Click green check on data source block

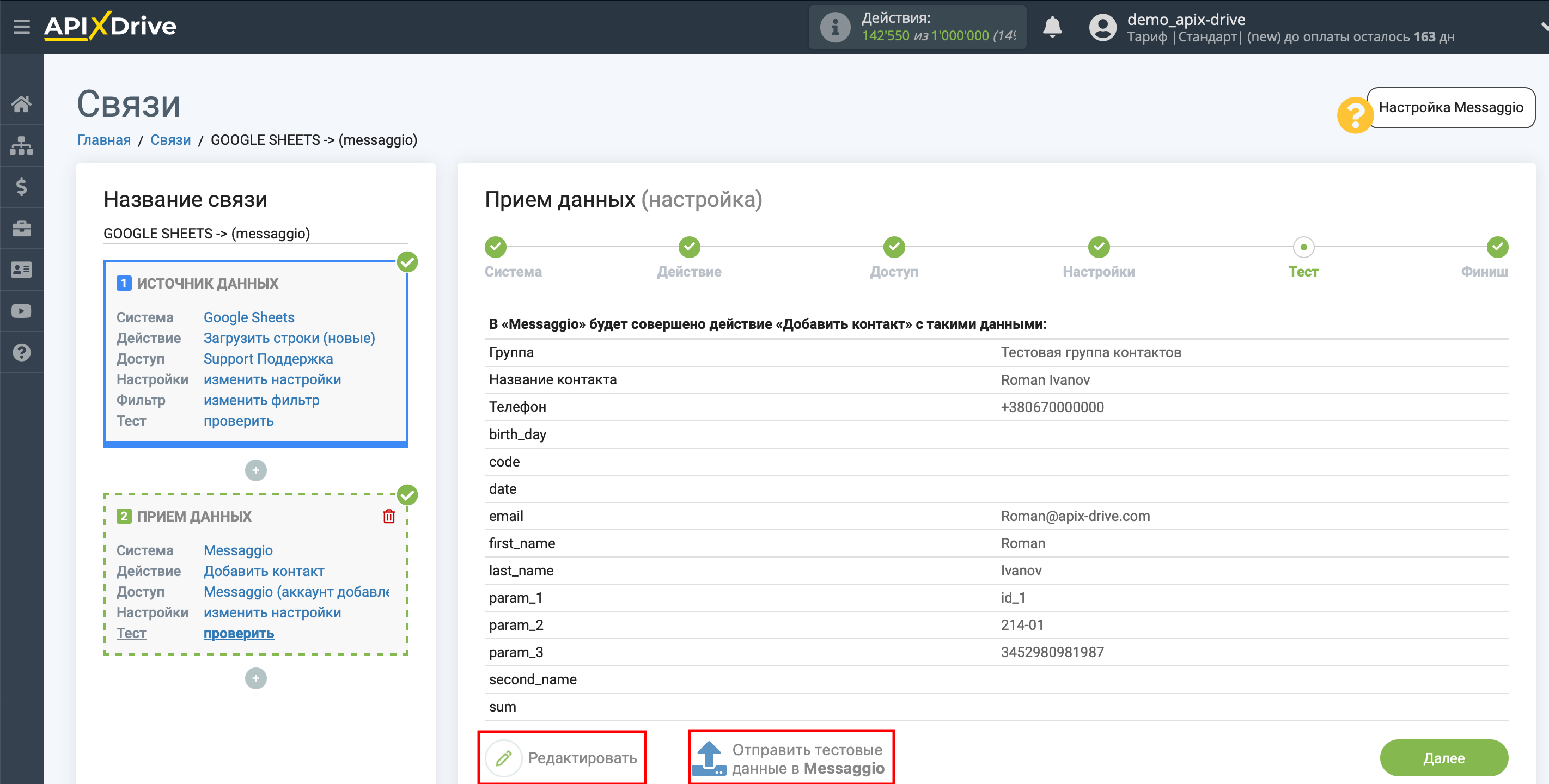408,262
